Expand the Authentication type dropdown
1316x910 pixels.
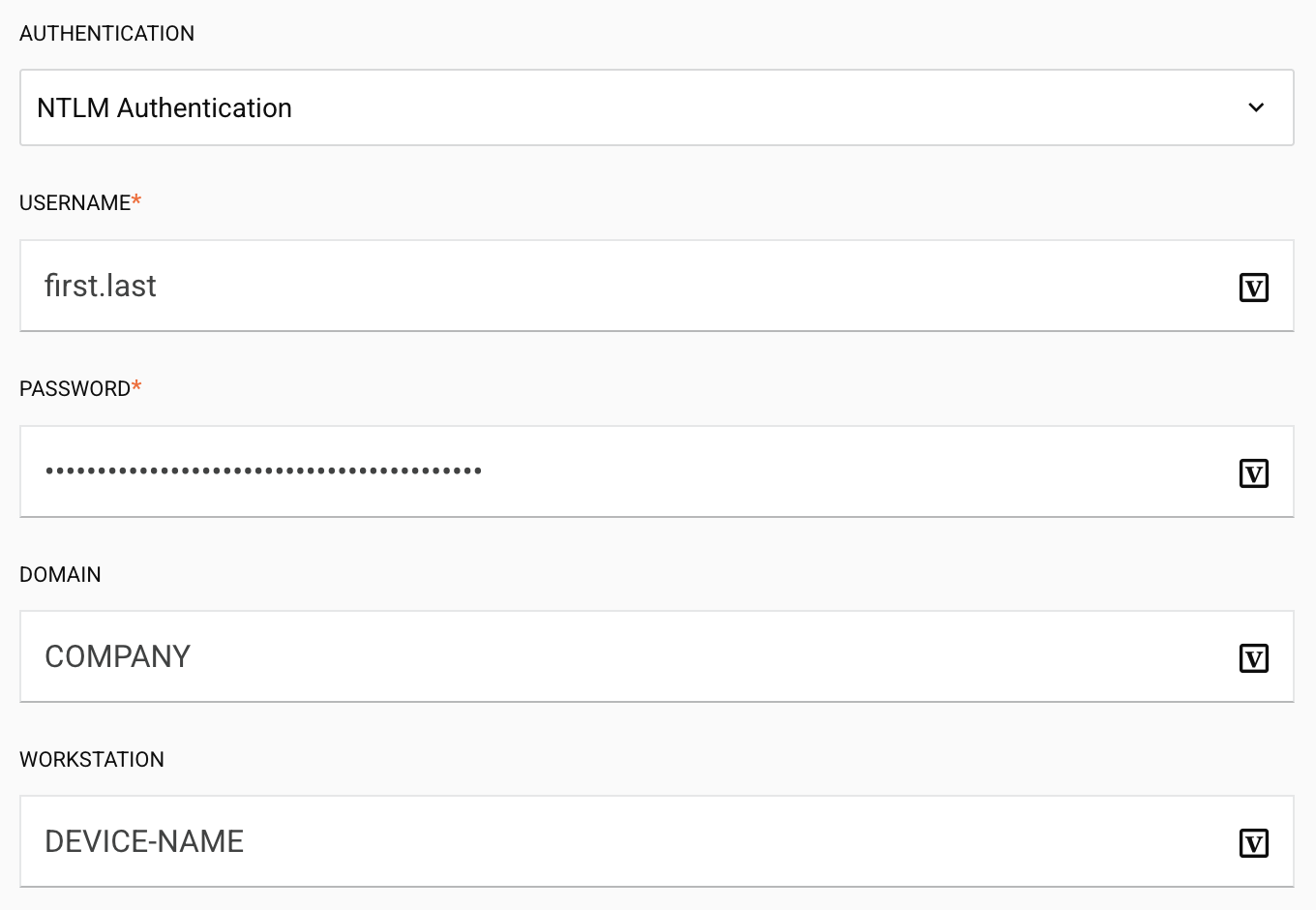(x=656, y=107)
